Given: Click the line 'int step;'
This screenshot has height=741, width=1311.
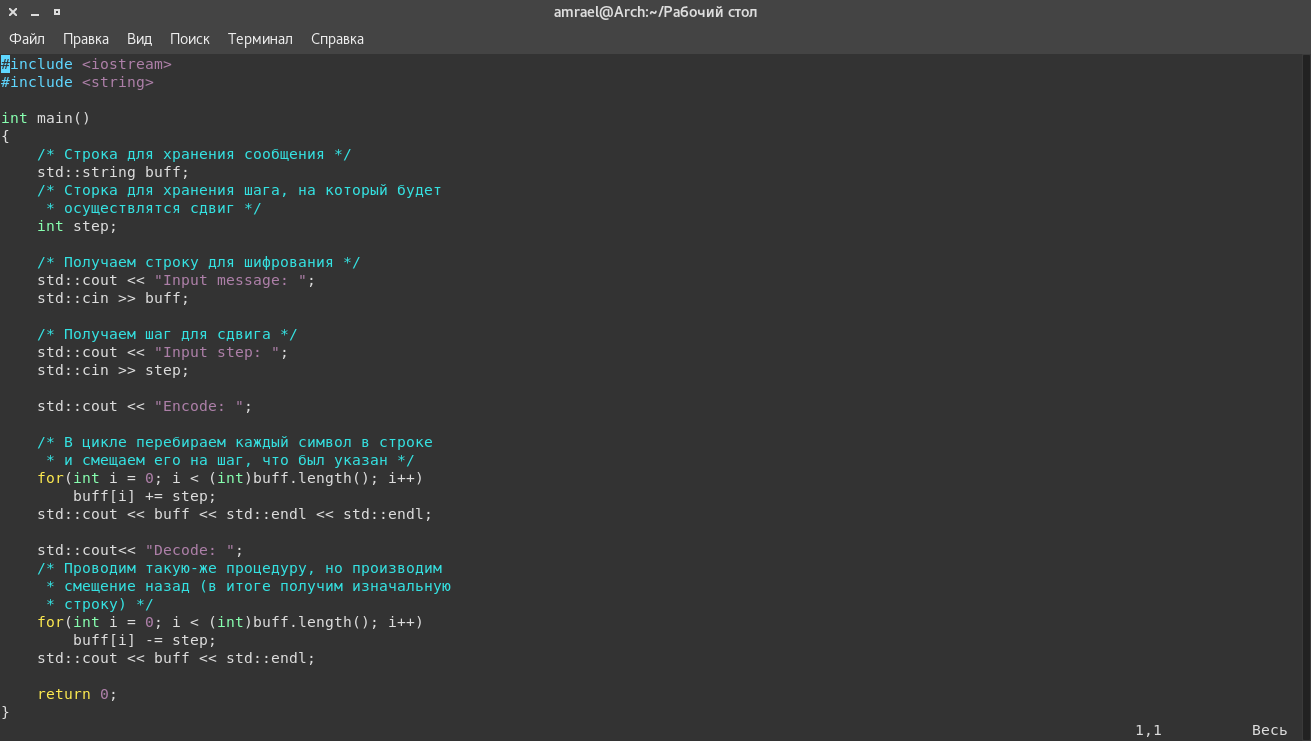Looking at the screenshot, I should coord(77,226).
